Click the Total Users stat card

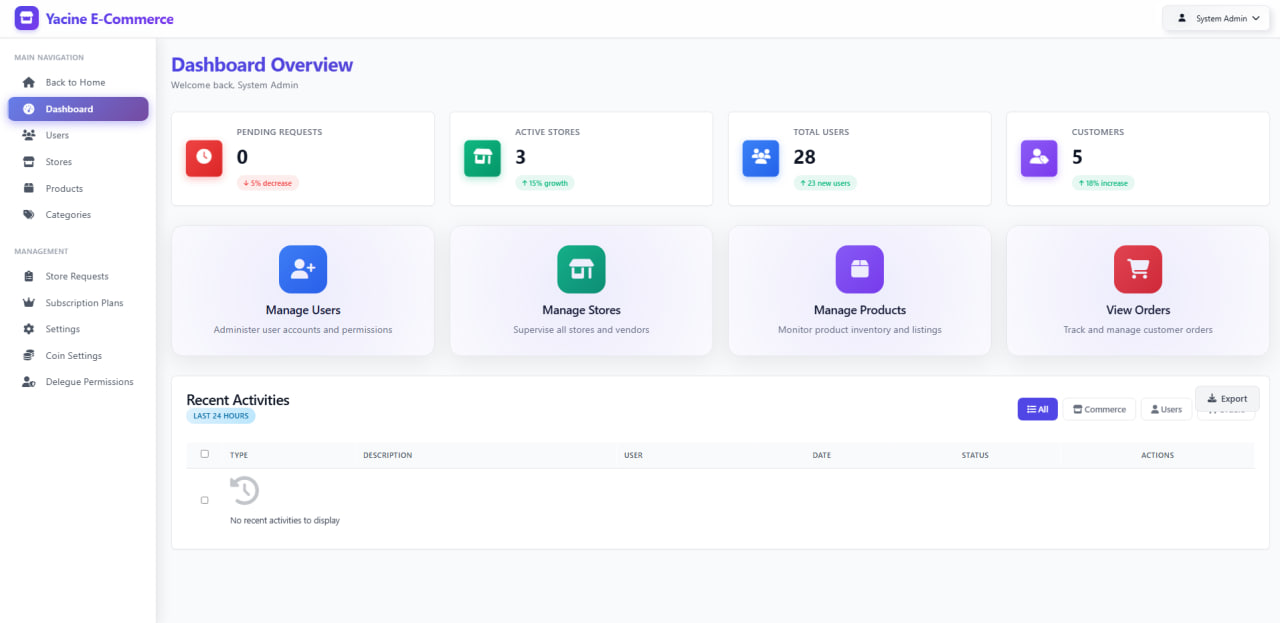point(859,158)
